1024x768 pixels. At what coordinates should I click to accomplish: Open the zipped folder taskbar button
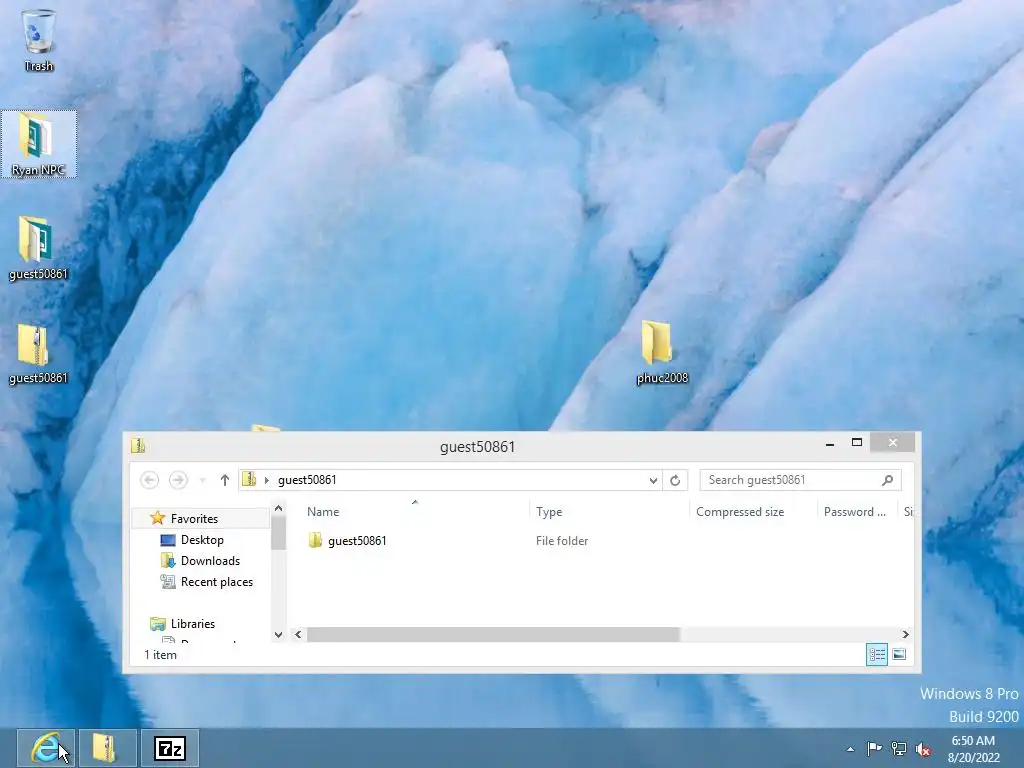click(106, 748)
